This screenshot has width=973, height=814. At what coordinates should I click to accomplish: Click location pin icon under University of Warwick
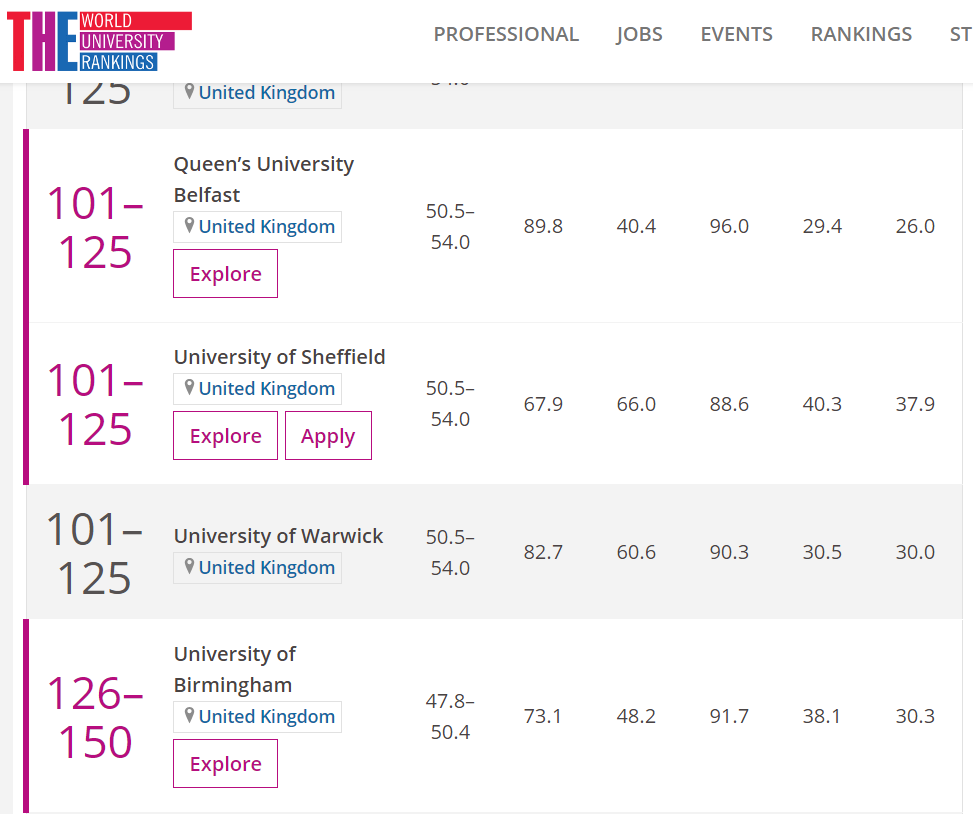(x=189, y=567)
